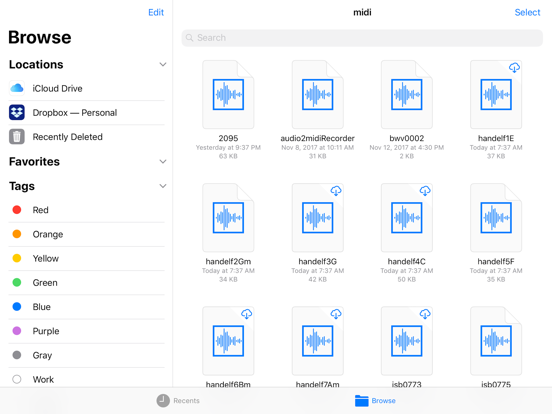
Task: Open iCloud Drive location
Action: point(87,88)
